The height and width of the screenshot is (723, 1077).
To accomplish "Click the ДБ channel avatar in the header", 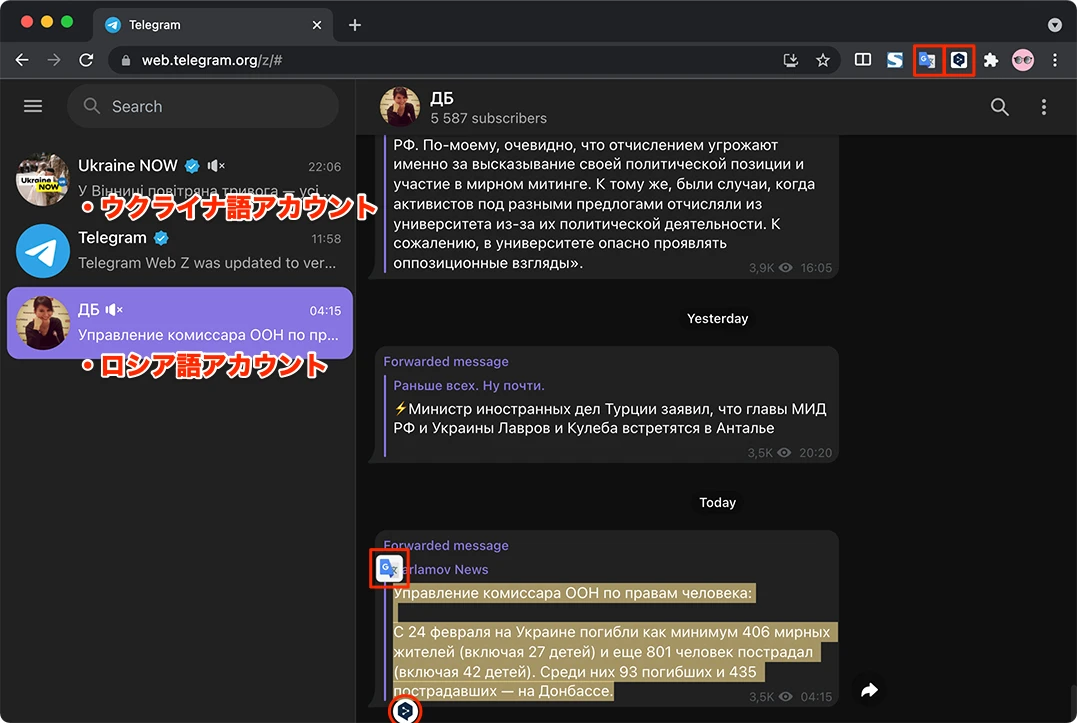I will coord(399,107).
